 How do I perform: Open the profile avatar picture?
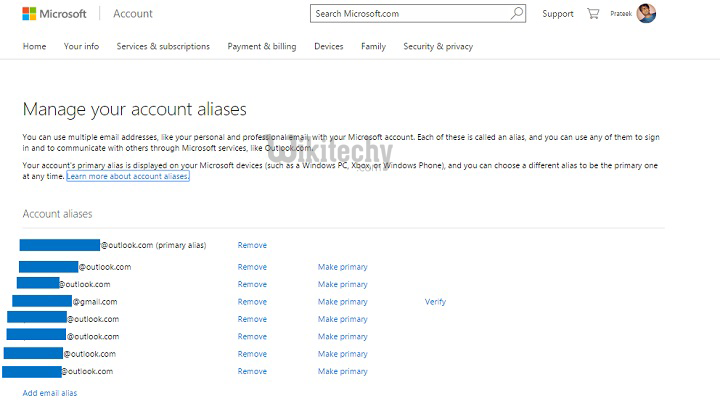click(x=646, y=14)
